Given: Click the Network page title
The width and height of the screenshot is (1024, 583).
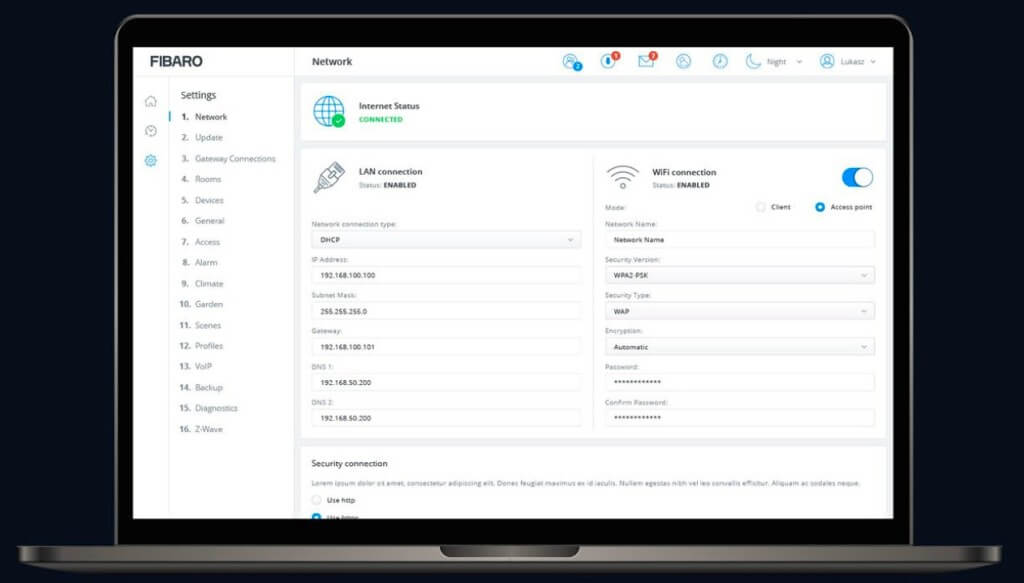Looking at the screenshot, I should coord(332,61).
